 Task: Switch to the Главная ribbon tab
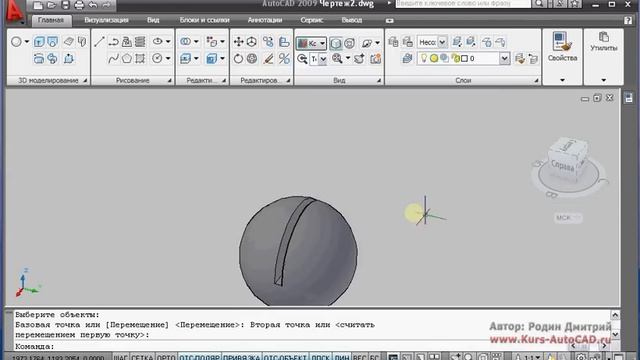click(51, 20)
